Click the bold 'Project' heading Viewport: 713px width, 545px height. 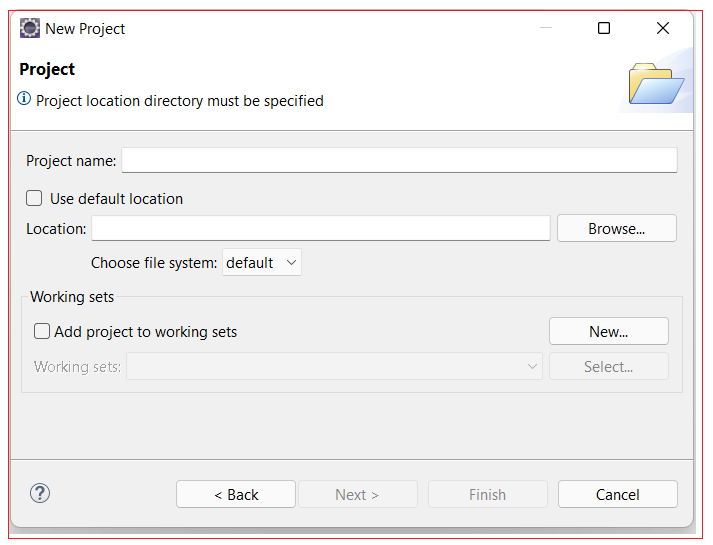pyautogui.click(x=47, y=70)
